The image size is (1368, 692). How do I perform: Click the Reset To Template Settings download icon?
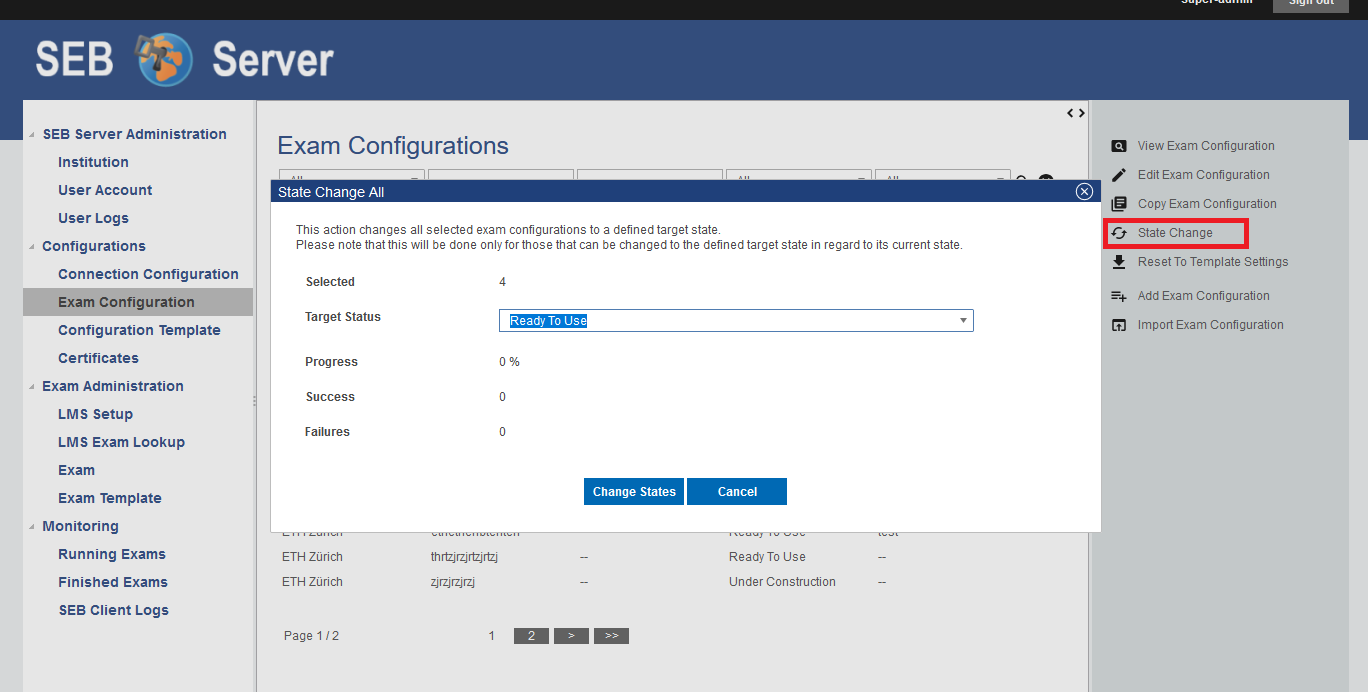click(1119, 262)
